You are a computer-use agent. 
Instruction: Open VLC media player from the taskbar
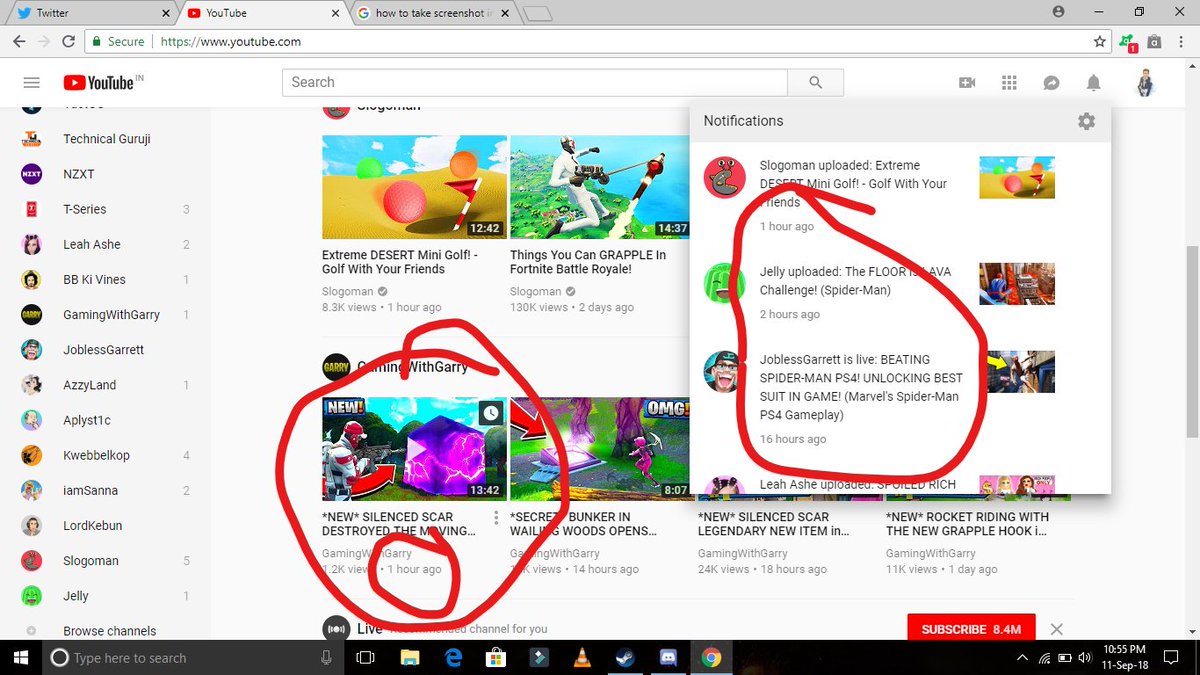click(x=582, y=657)
